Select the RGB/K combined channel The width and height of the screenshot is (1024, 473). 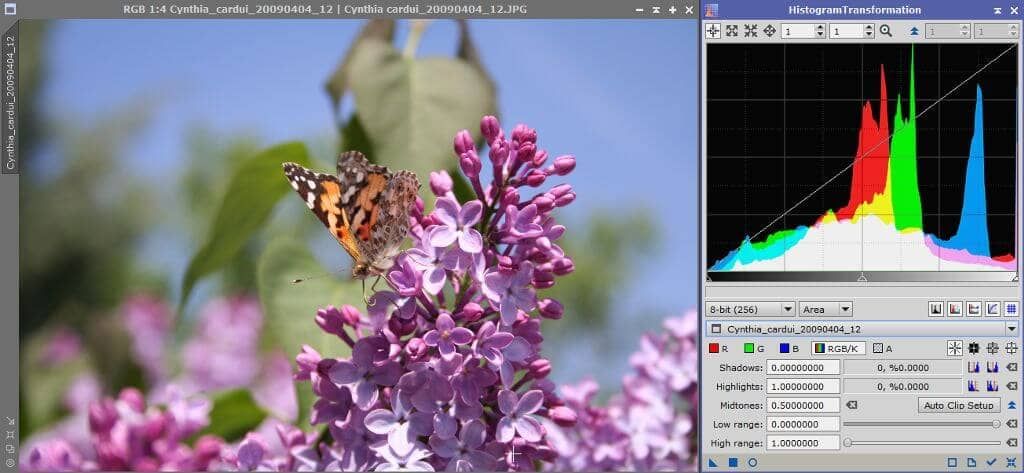pyautogui.click(x=839, y=349)
